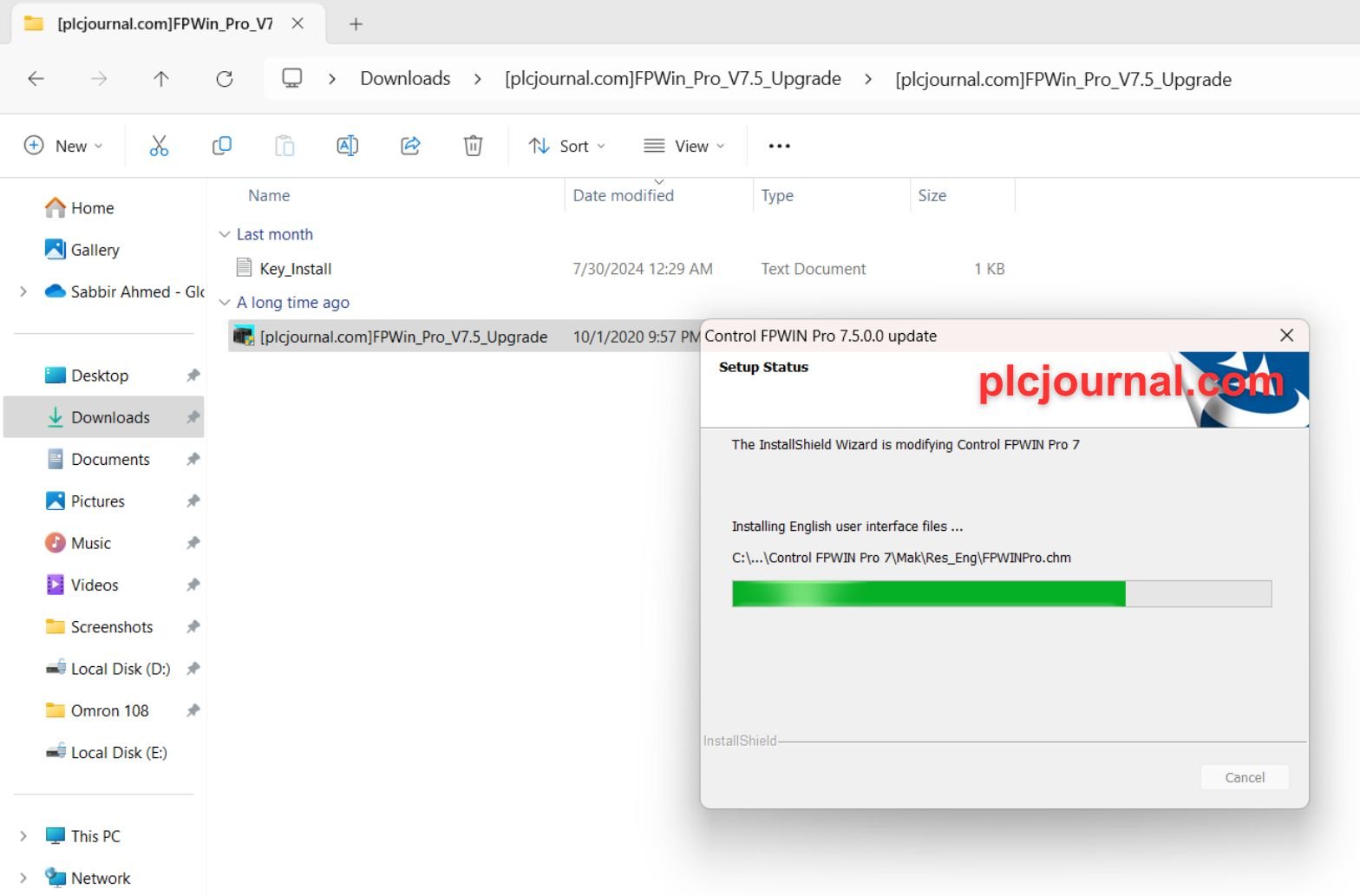The height and width of the screenshot is (896, 1360).
Task: Click the This PC monitor icon in address bar
Action: 292,79
